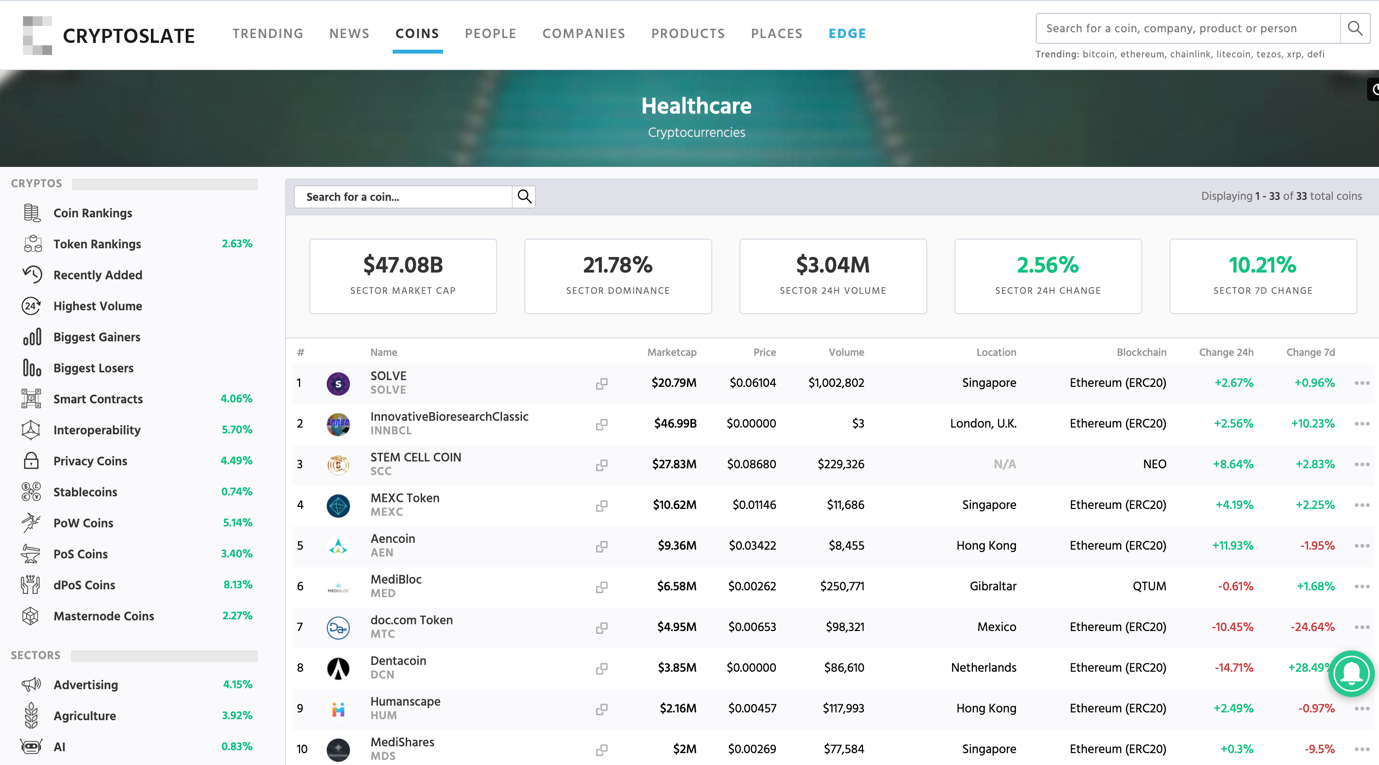Open the People nav tab
Image resolution: width=1379 pixels, height=765 pixels.
pyautogui.click(x=491, y=34)
